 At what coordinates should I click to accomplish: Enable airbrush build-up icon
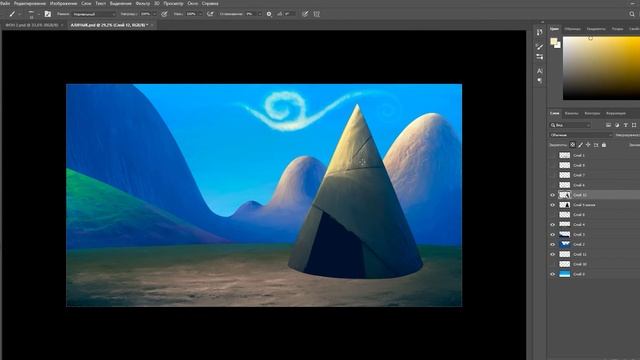point(210,14)
